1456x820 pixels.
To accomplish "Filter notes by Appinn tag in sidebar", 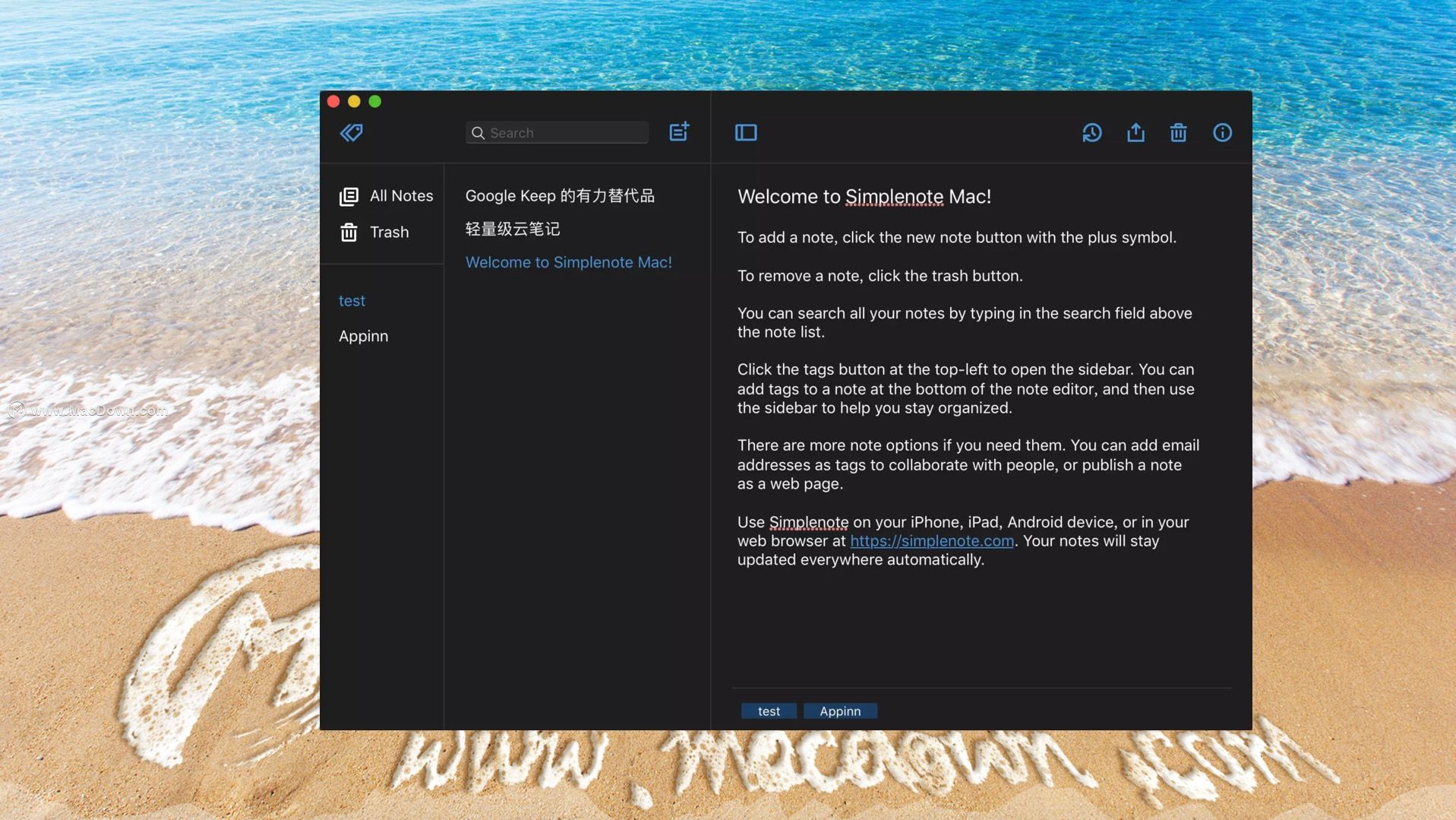I will pyautogui.click(x=363, y=336).
